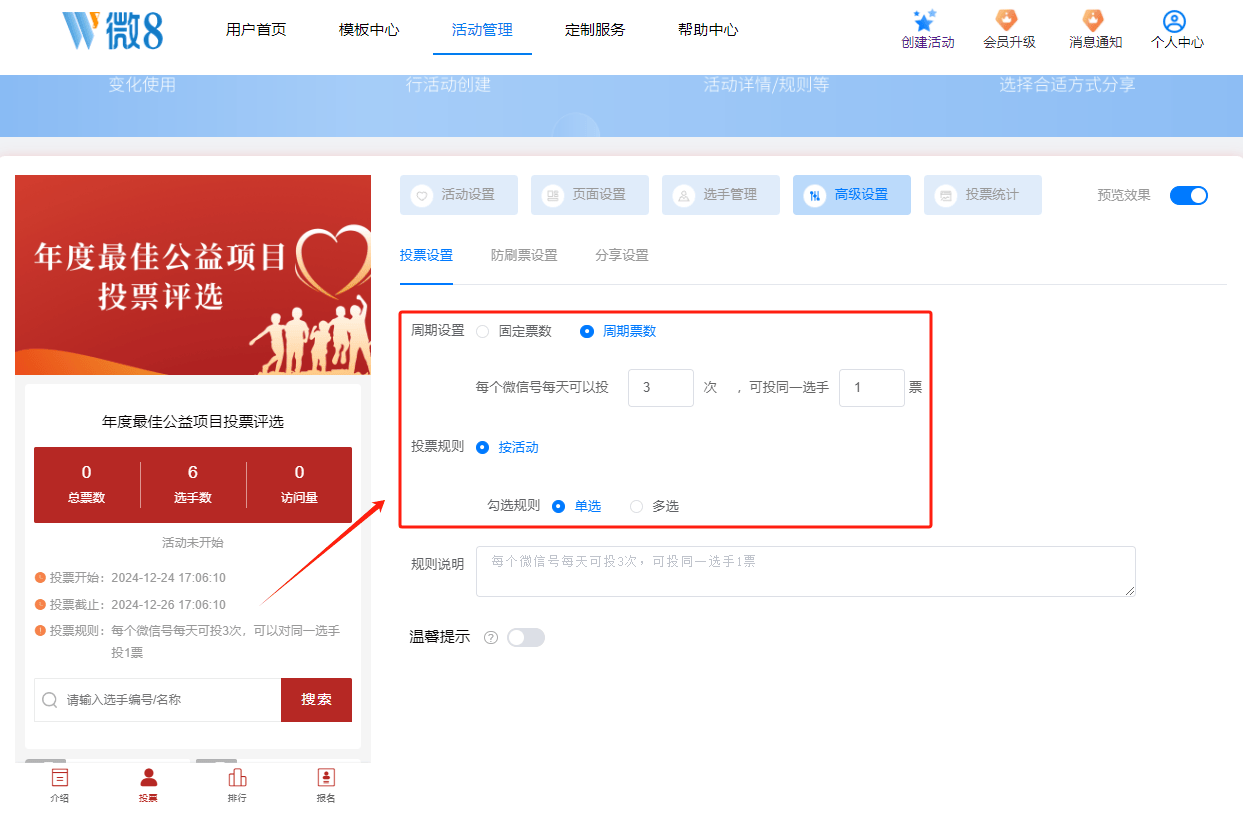Screen dimensions: 1243x823
Task: Open the 选手管理 section button
Action: click(720, 195)
